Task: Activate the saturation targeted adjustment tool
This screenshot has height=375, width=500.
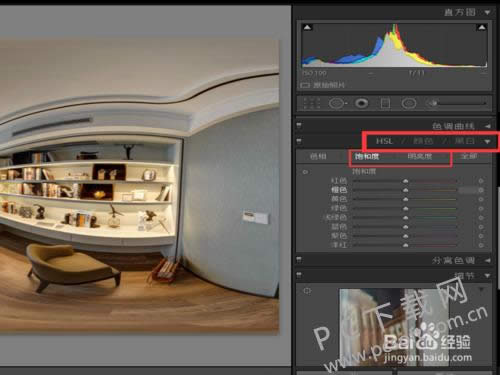Action: click(x=306, y=172)
